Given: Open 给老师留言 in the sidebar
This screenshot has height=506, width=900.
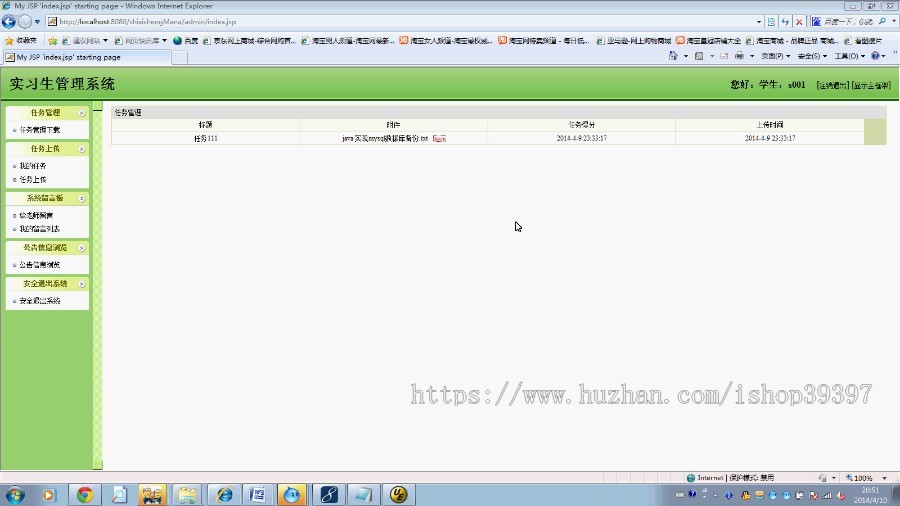Looking at the screenshot, I should point(36,215).
